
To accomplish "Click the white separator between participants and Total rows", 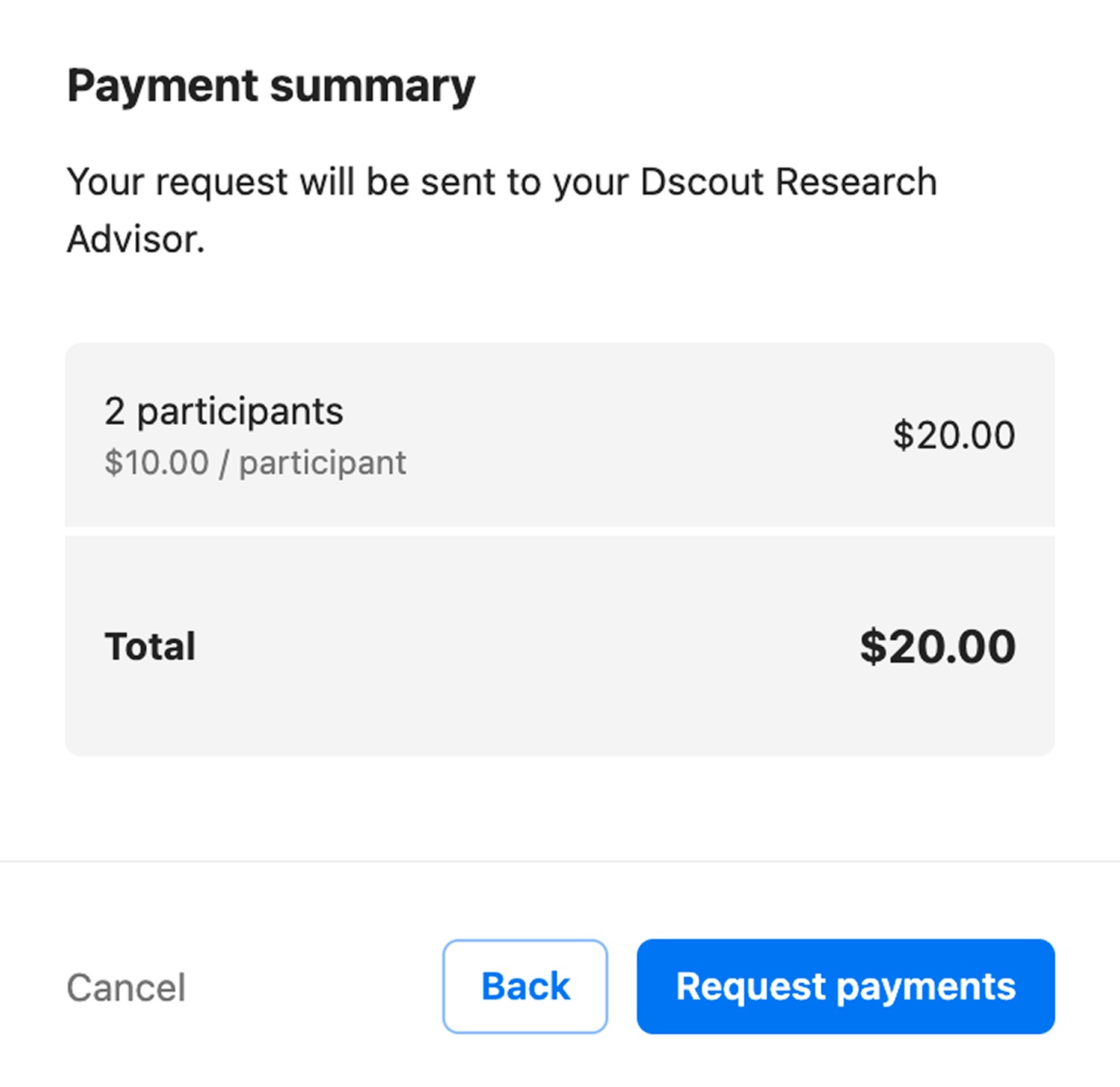I will 558,531.
